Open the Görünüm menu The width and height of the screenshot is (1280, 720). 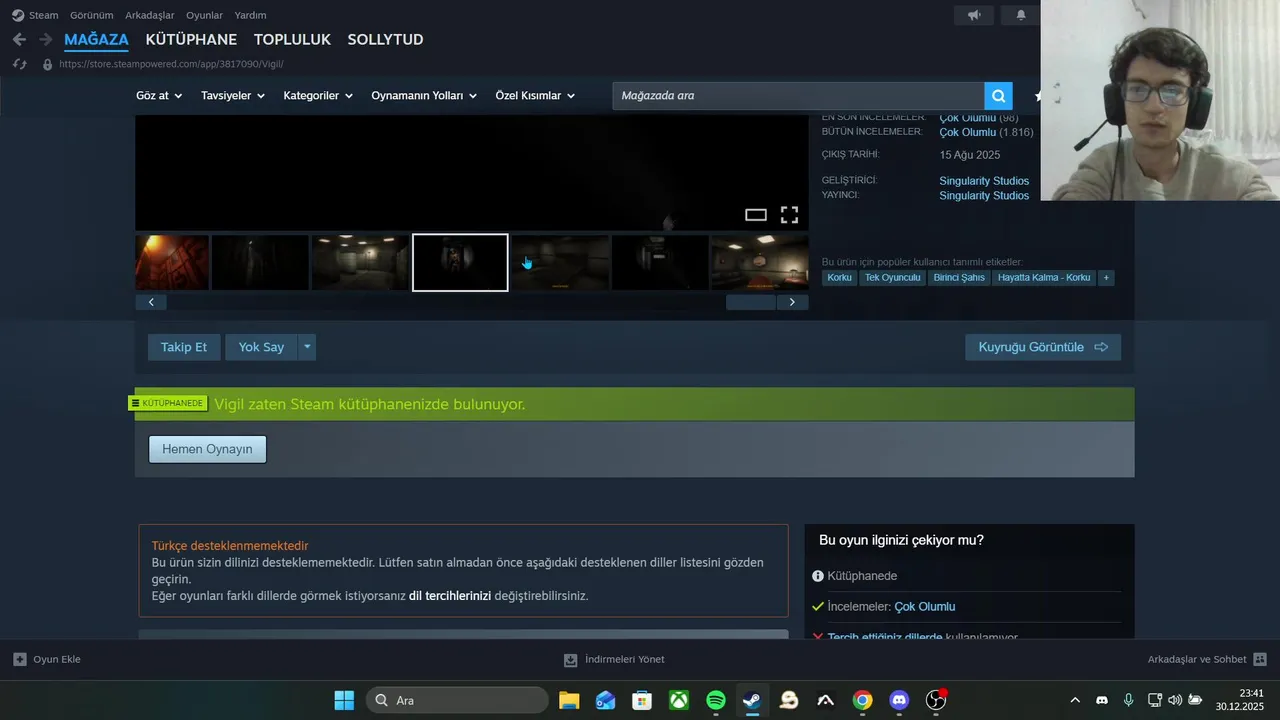[x=91, y=15]
